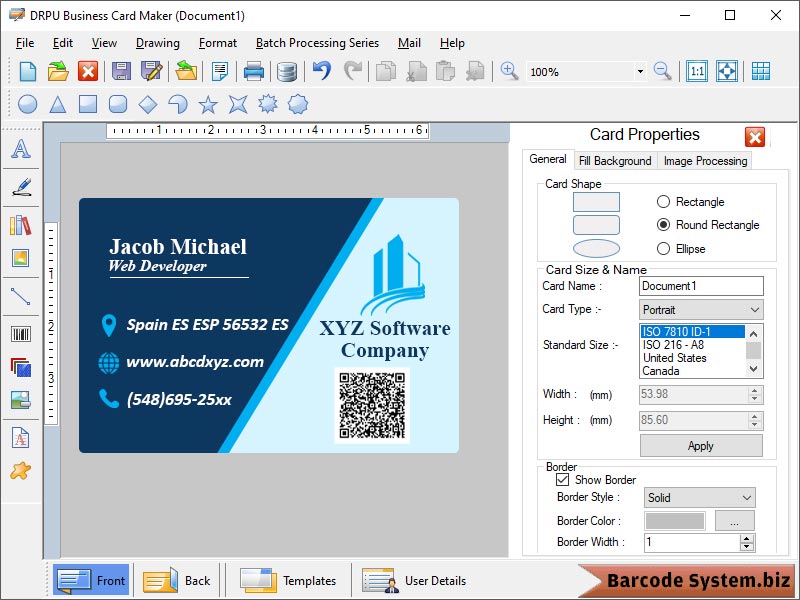Open the Card Type dropdown
Image resolution: width=800 pixels, height=600 pixels.
[x=702, y=310]
